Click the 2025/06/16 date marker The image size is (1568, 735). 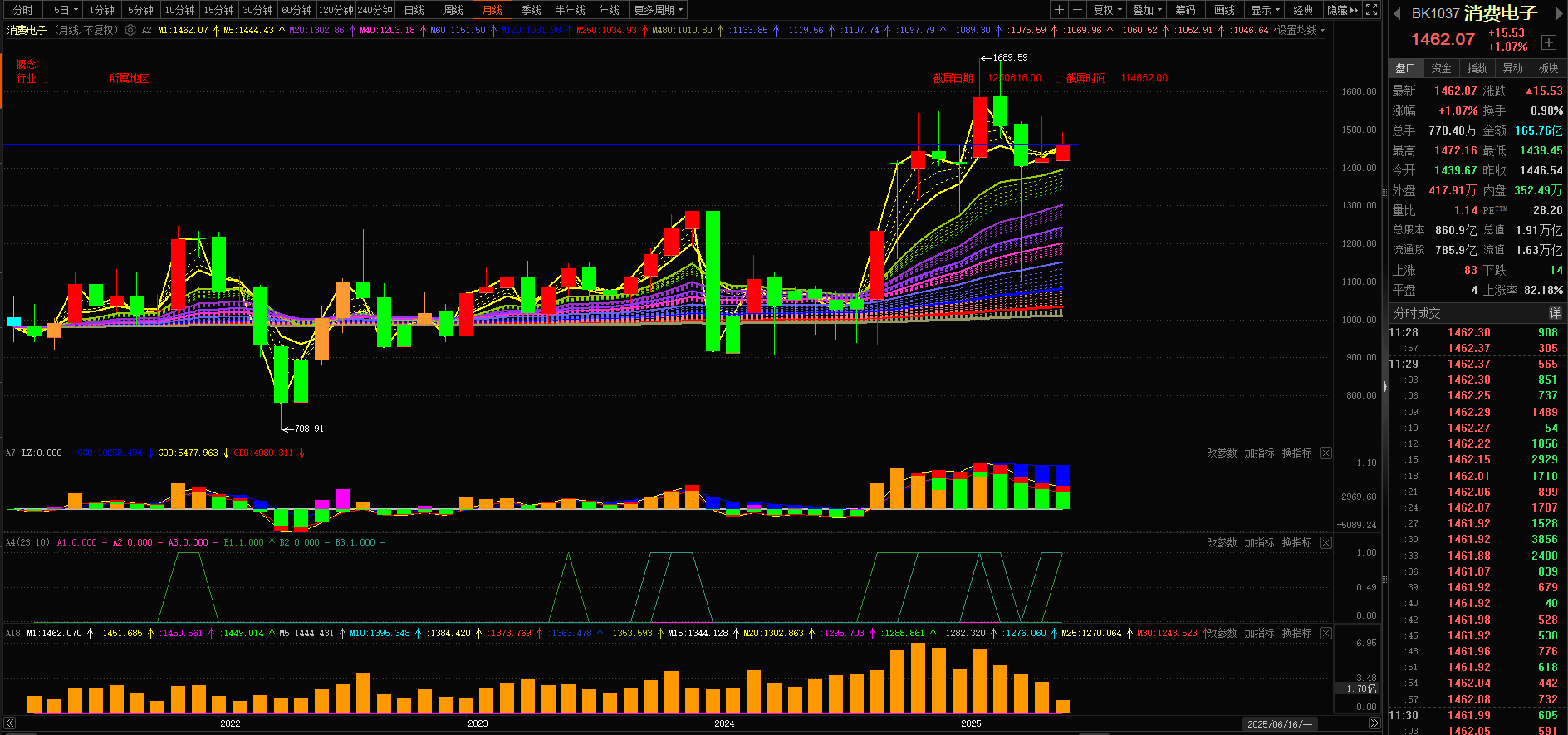(x=1280, y=723)
